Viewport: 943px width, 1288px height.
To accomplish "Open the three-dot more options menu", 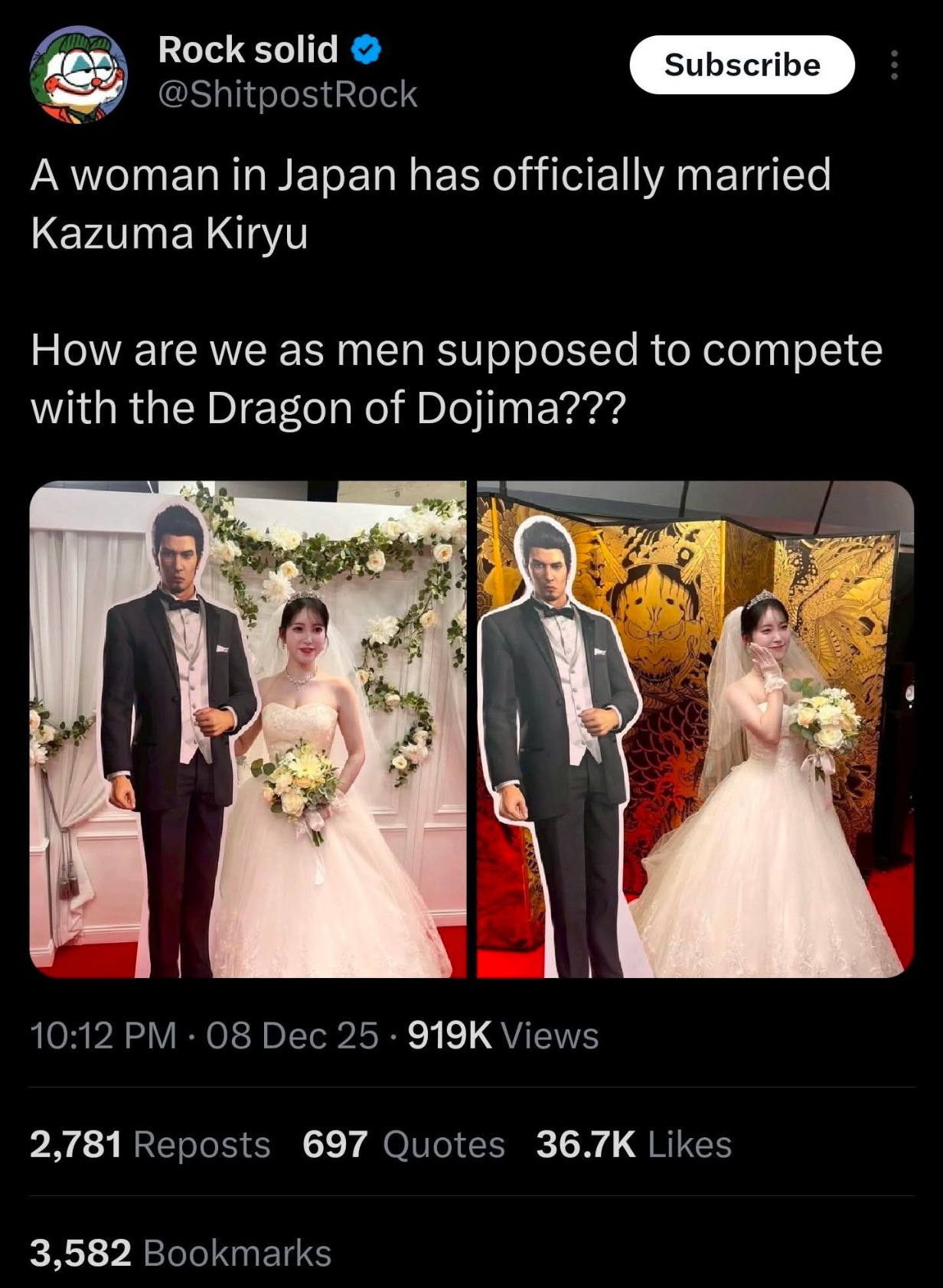I will pyautogui.click(x=894, y=65).
